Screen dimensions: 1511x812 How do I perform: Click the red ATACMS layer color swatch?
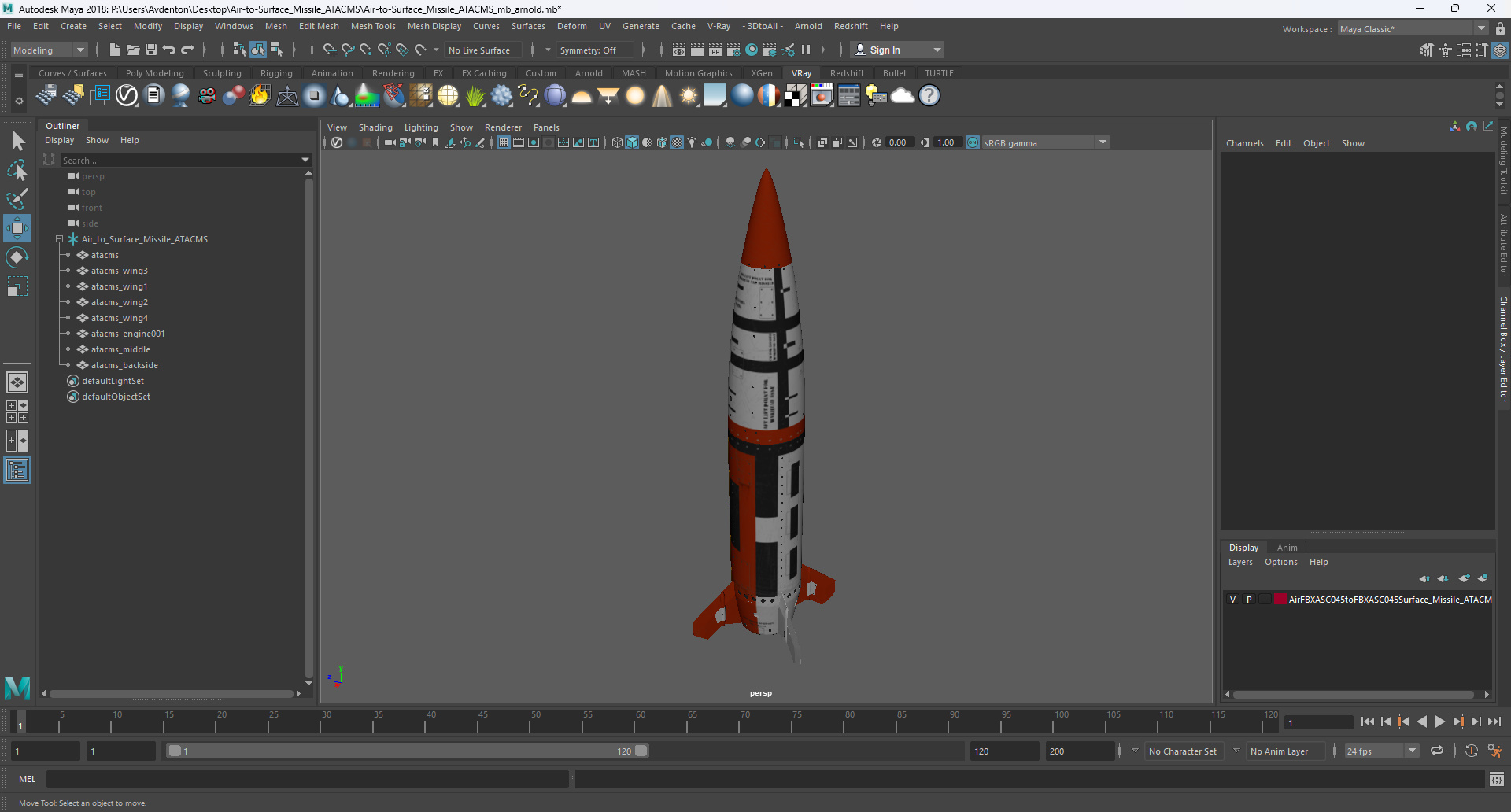pyautogui.click(x=1280, y=600)
